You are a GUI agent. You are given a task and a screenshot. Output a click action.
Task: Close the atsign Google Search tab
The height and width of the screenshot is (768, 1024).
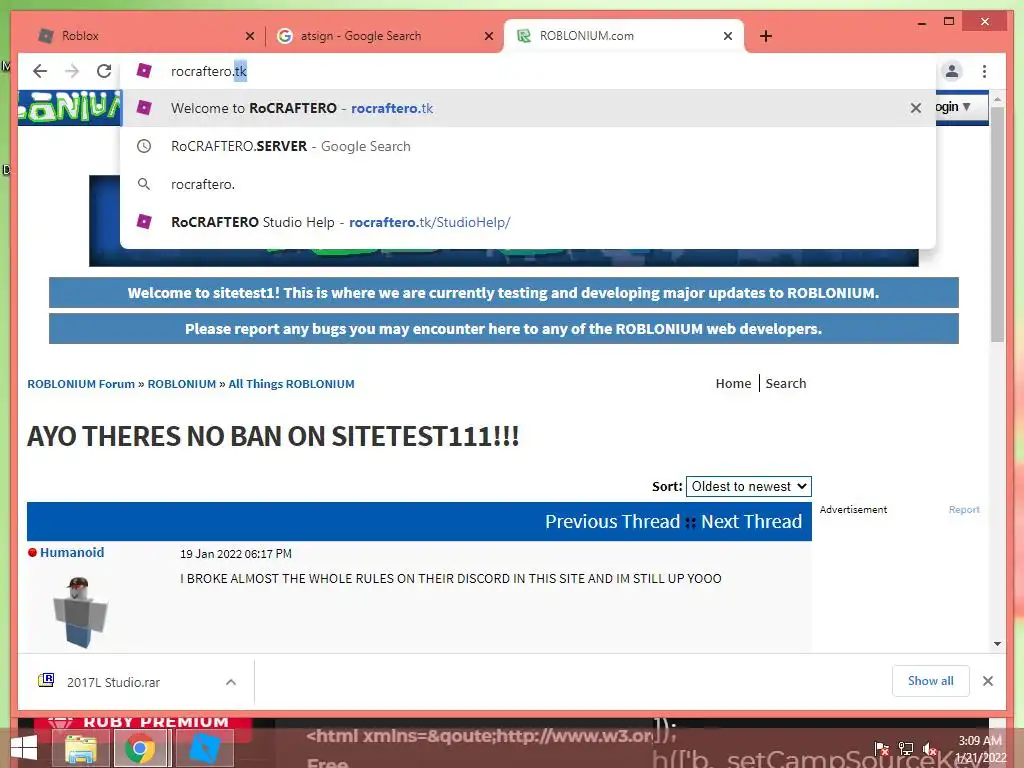[488, 36]
